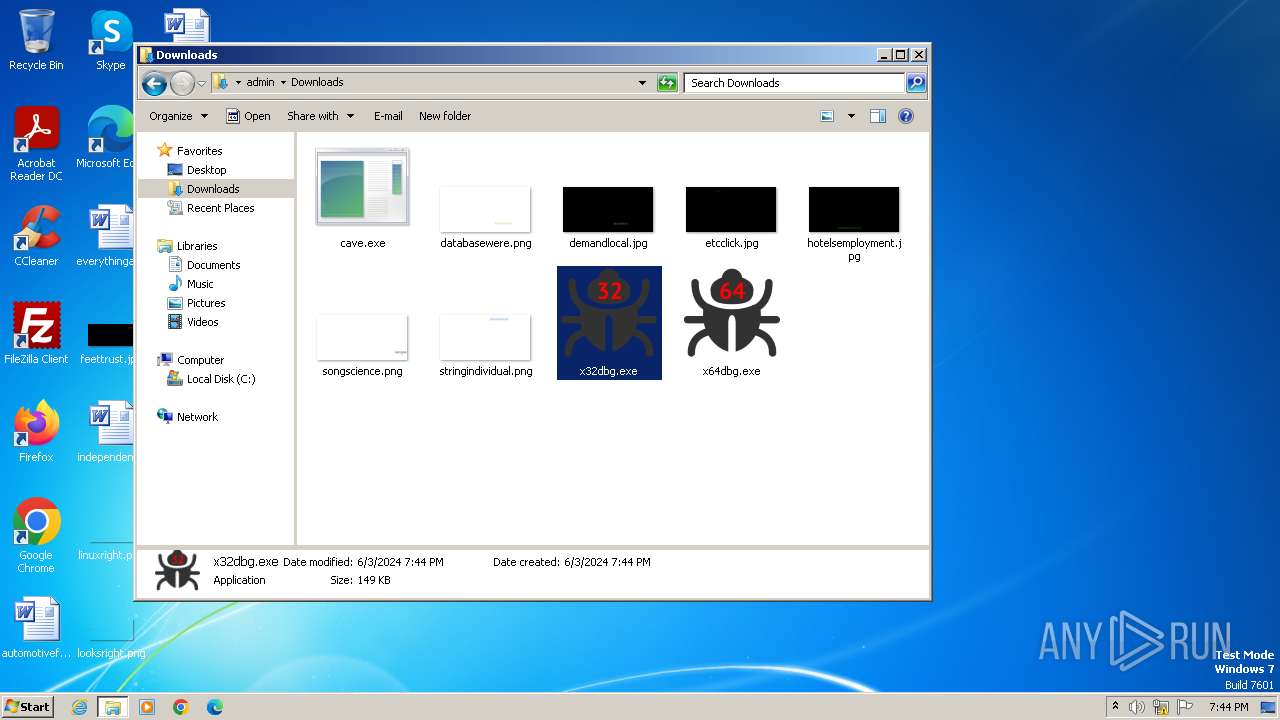Click in the Search Downloads field
1280x720 pixels.
pos(795,83)
